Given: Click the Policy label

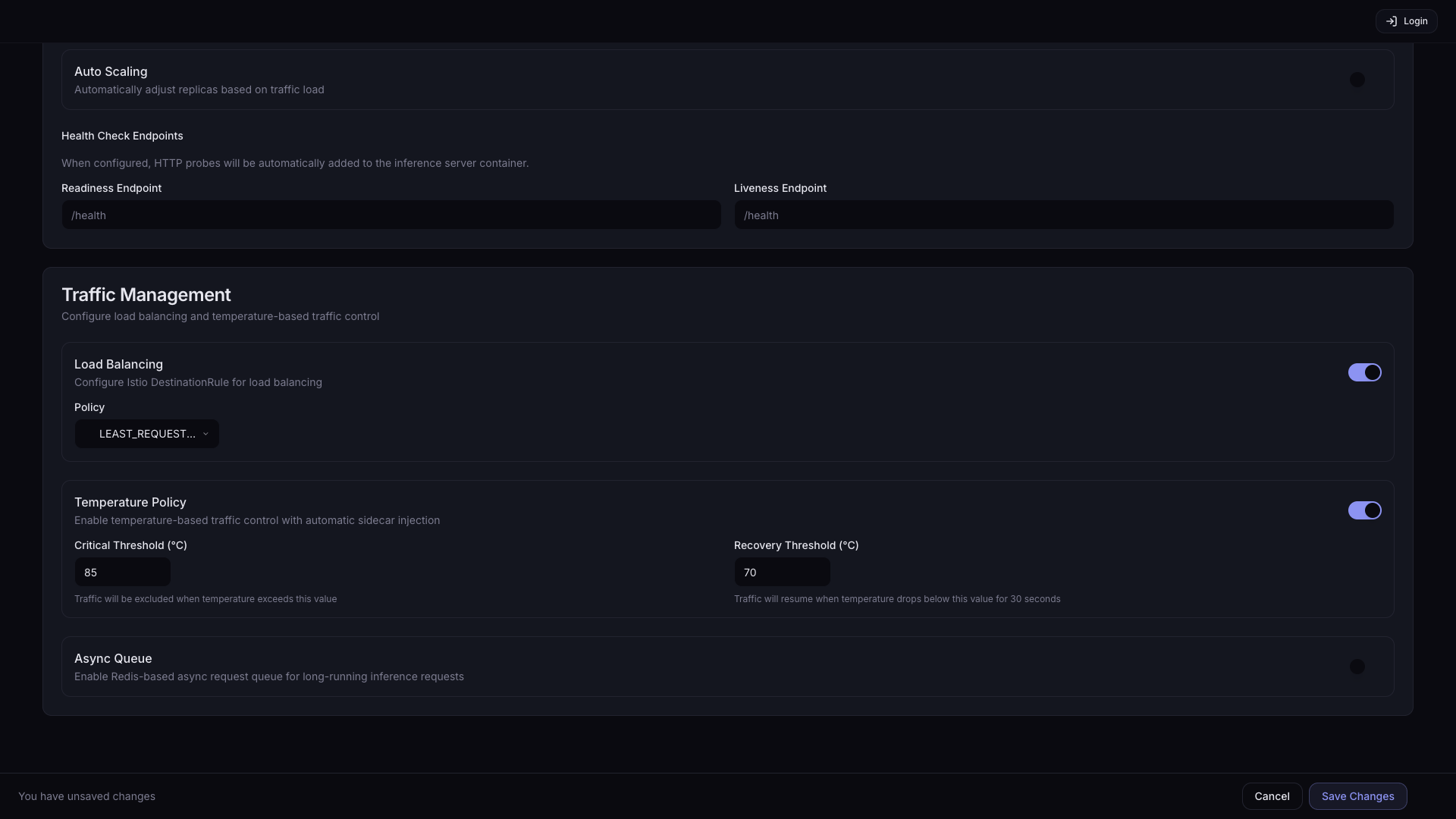Looking at the screenshot, I should (x=89, y=407).
